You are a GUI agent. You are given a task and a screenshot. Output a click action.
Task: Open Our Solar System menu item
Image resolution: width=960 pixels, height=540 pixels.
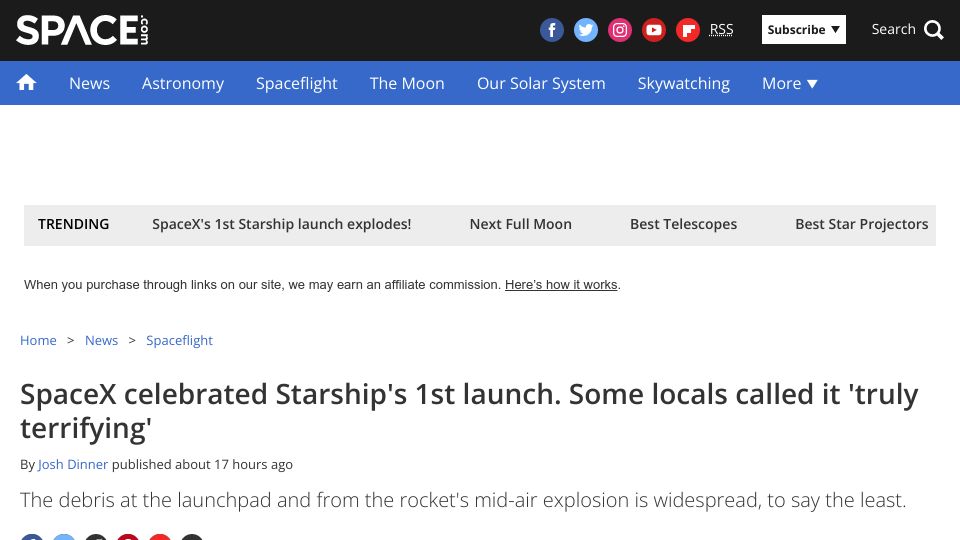click(541, 83)
